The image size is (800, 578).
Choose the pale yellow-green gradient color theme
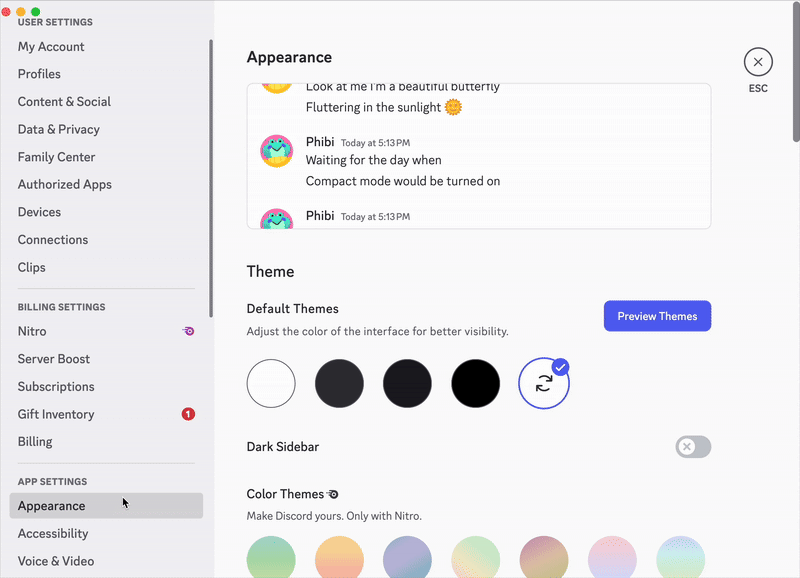click(476, 557)
